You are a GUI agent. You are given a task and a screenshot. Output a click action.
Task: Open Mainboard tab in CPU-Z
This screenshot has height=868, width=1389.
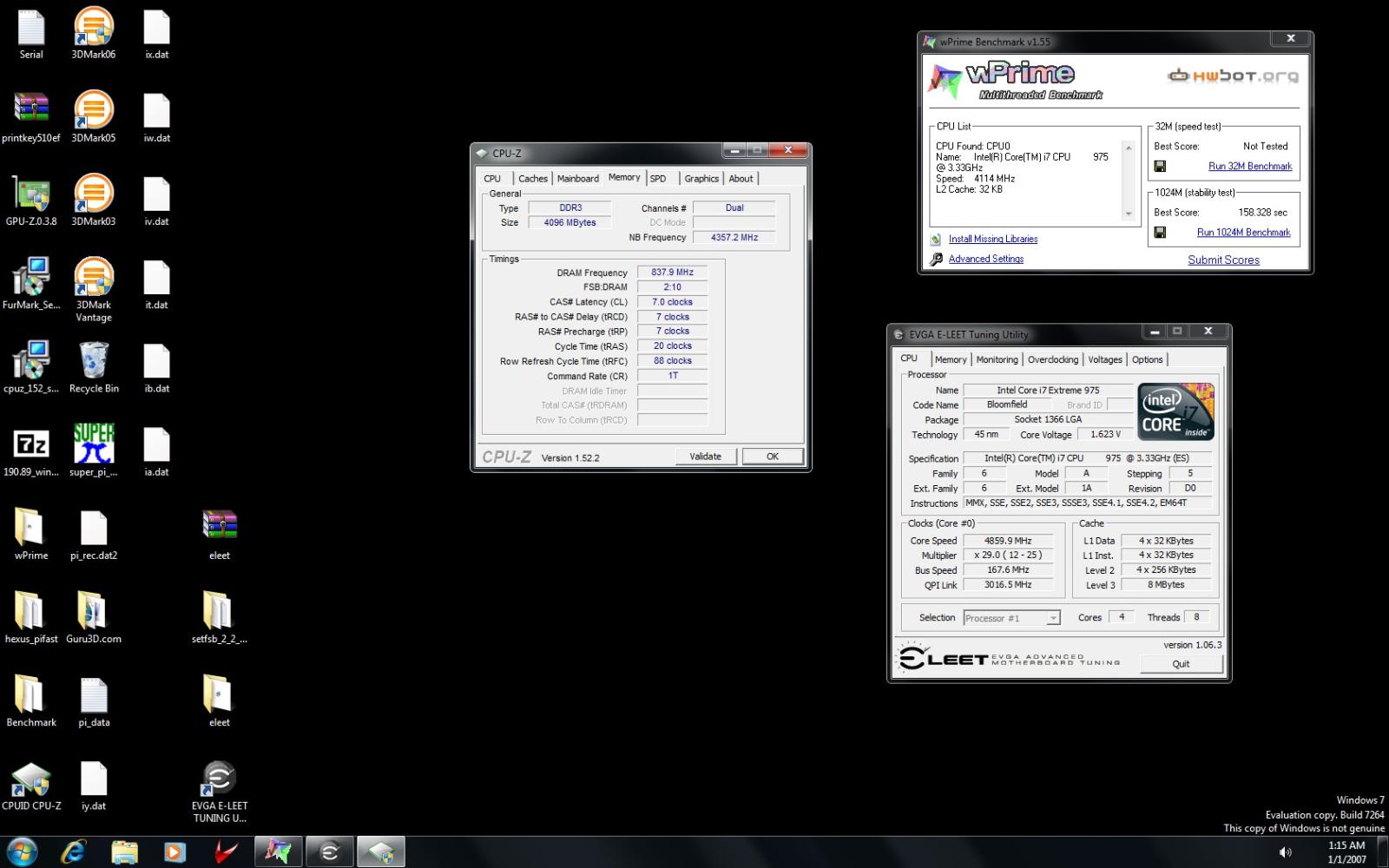point(578,178)
